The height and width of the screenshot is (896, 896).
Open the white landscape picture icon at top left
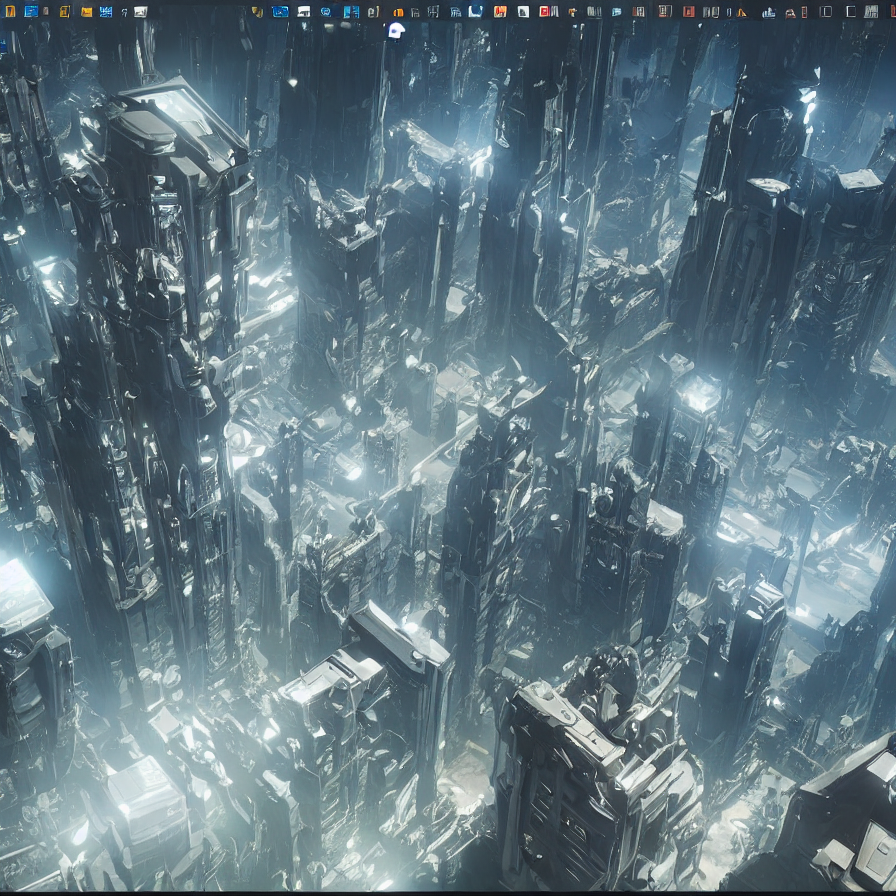141,12
